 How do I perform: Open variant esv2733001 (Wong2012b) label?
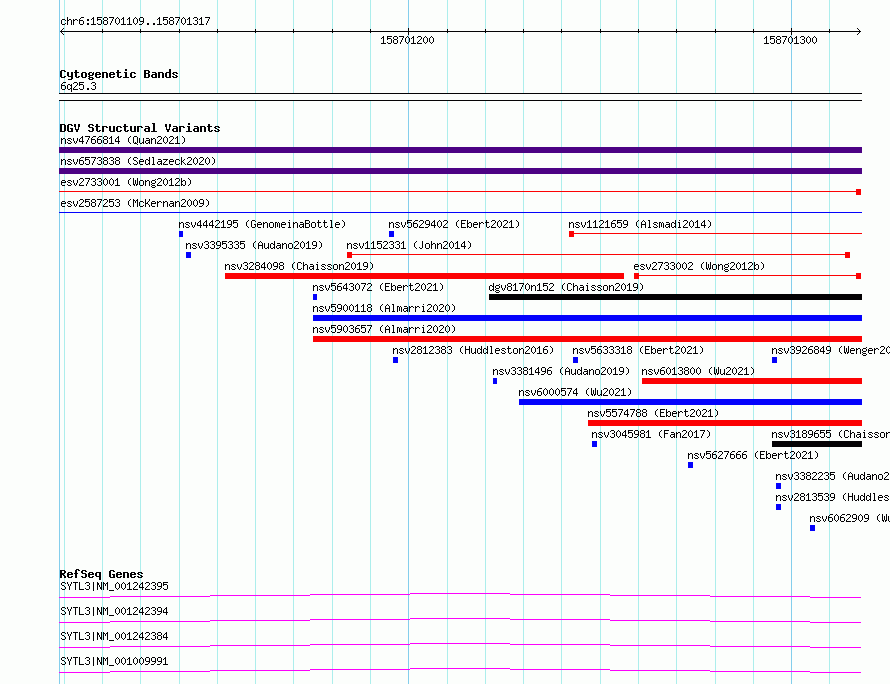126,182
